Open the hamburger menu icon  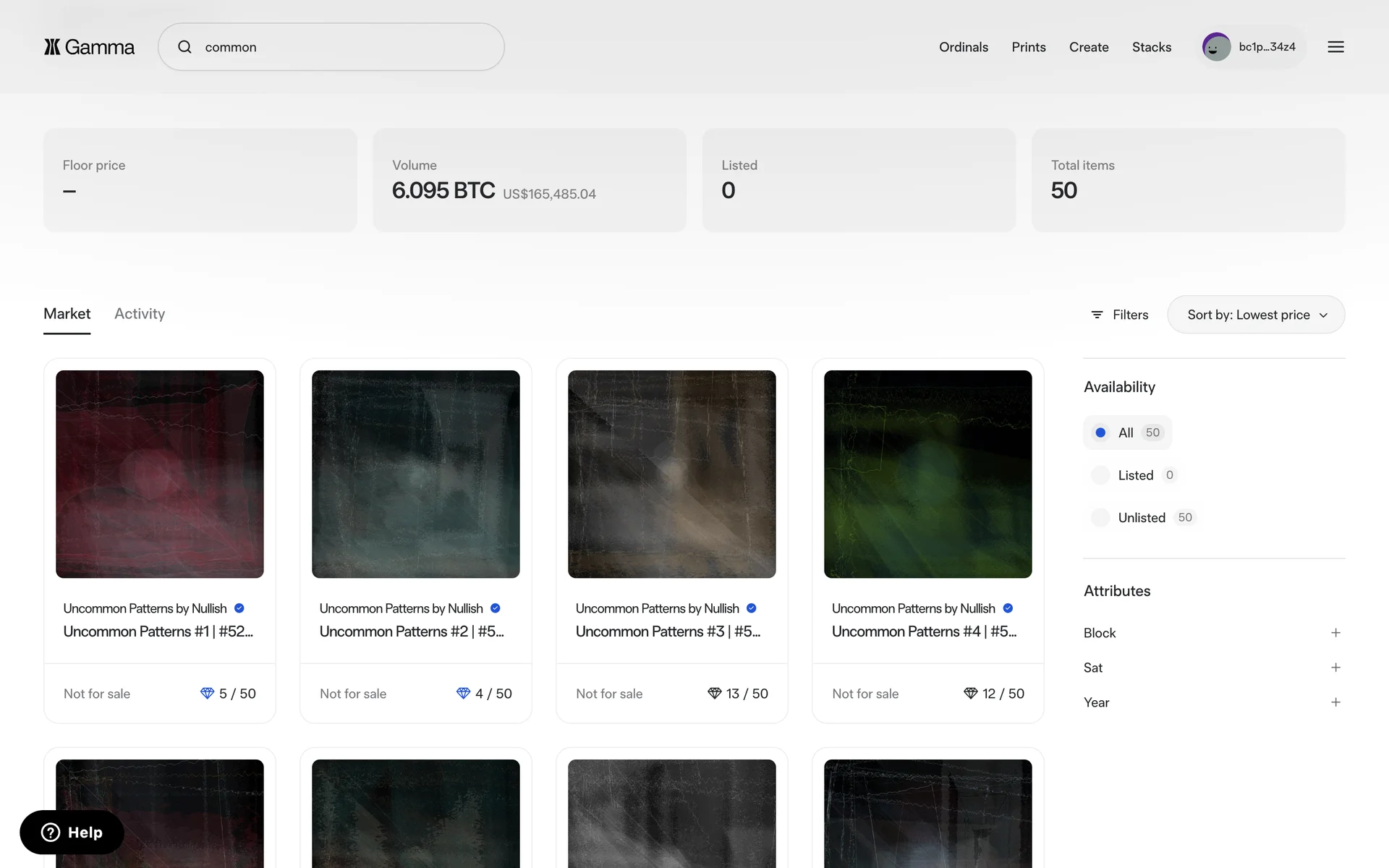tap(1335, 47)
